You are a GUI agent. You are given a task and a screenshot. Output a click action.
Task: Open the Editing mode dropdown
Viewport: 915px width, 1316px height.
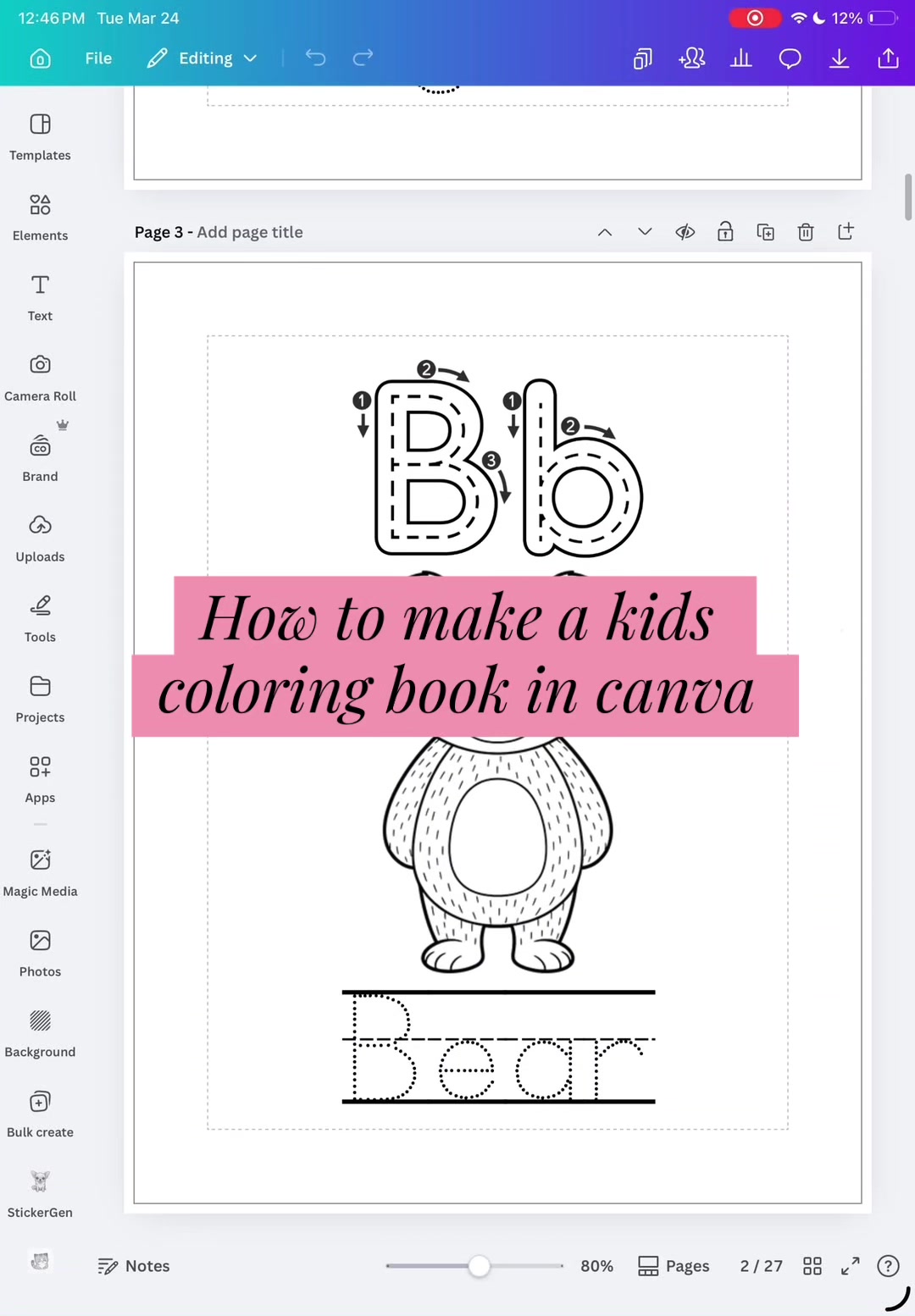coord(202,58)
